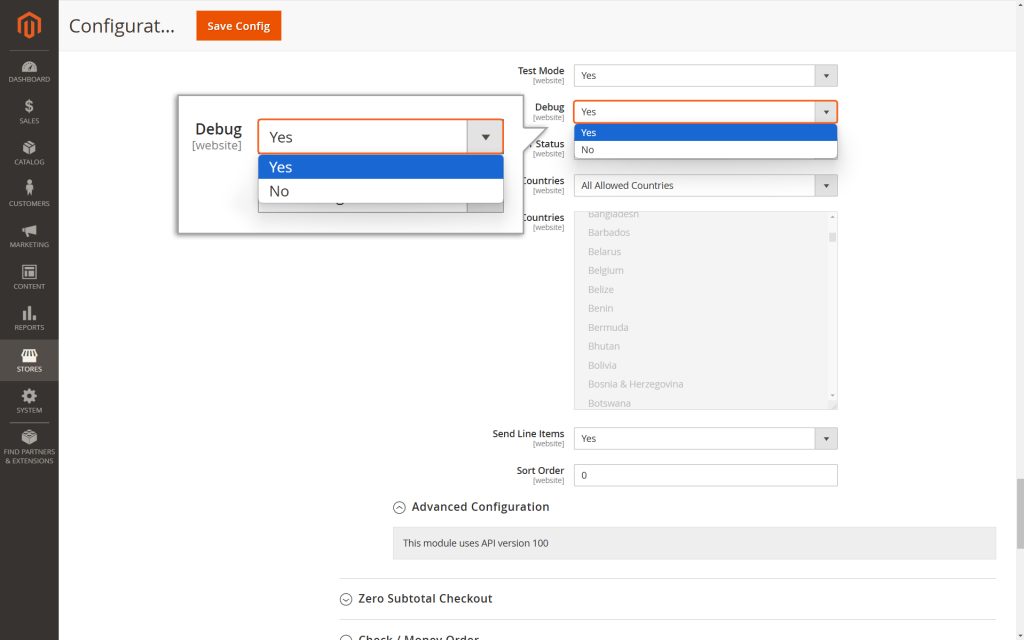Collapse the open Debug dropdown field
The height and width of the screenshot is (640, 1024).
(x=705, y=112)
